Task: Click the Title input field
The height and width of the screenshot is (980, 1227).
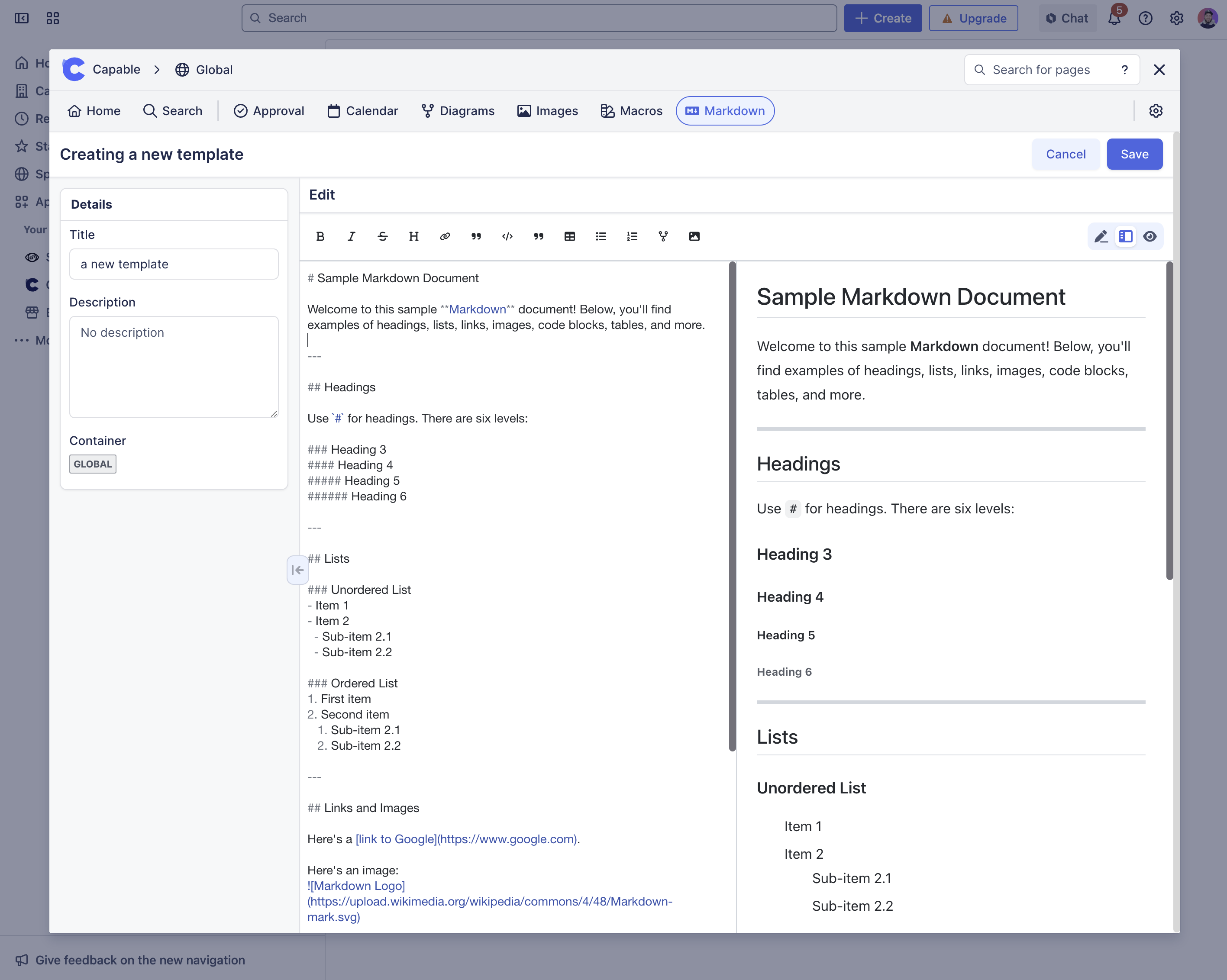Action: [x=174, y=264]
